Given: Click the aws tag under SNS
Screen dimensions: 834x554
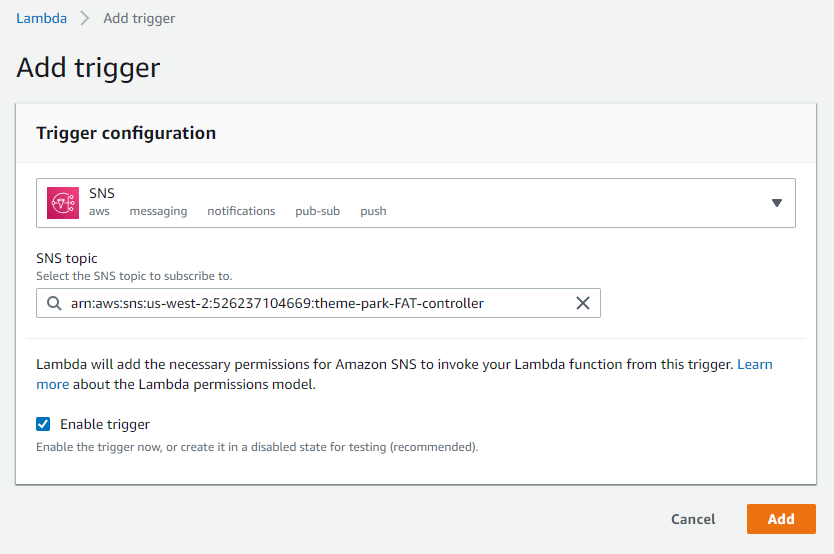Looking at the screenshot, I should pyautogui.click(x=99, y=211).
